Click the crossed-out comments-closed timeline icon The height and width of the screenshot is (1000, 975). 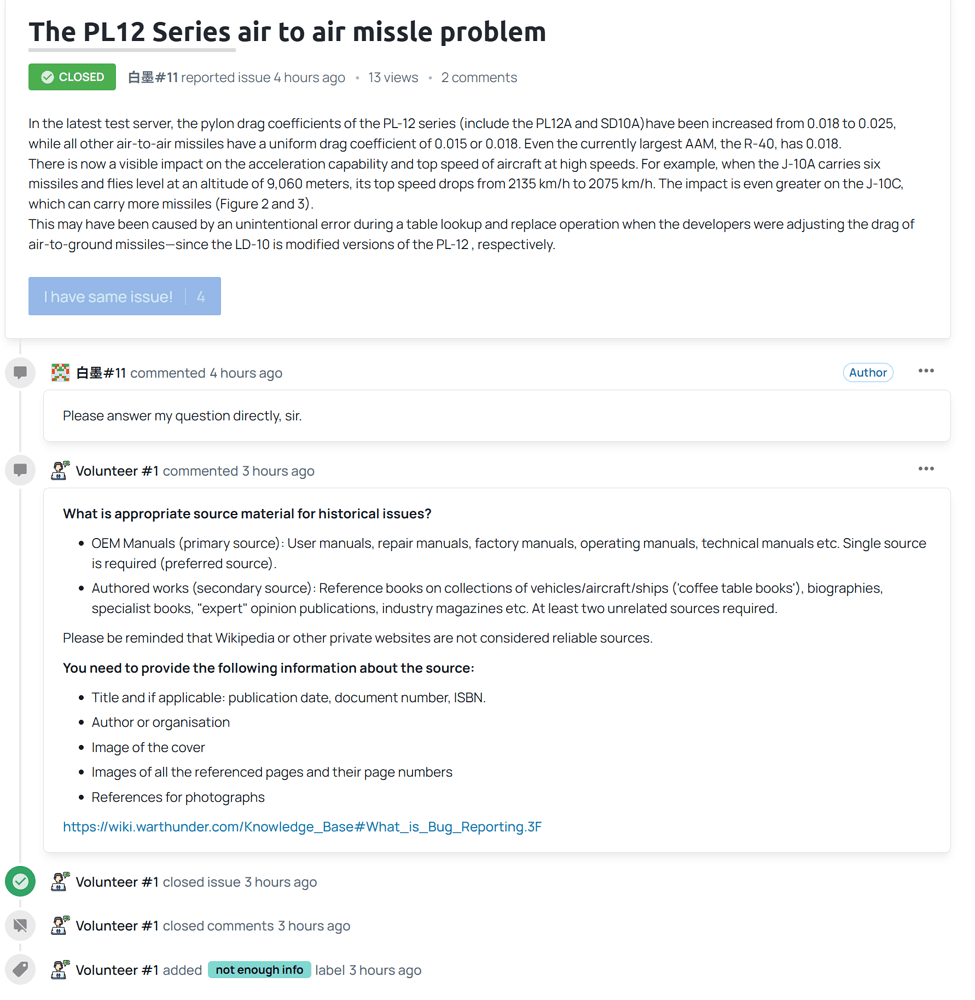(x=20, y=926)
